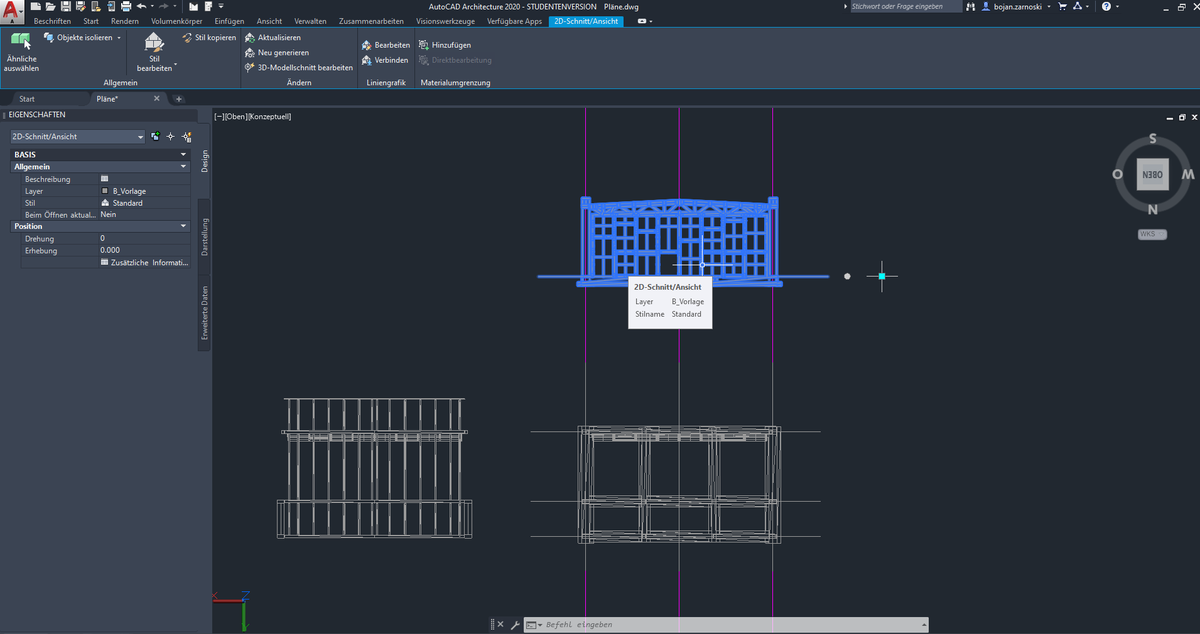Switch to the Start drawing tab
Viewport: 1200px width, 634px height.
[x=27, y=99]
